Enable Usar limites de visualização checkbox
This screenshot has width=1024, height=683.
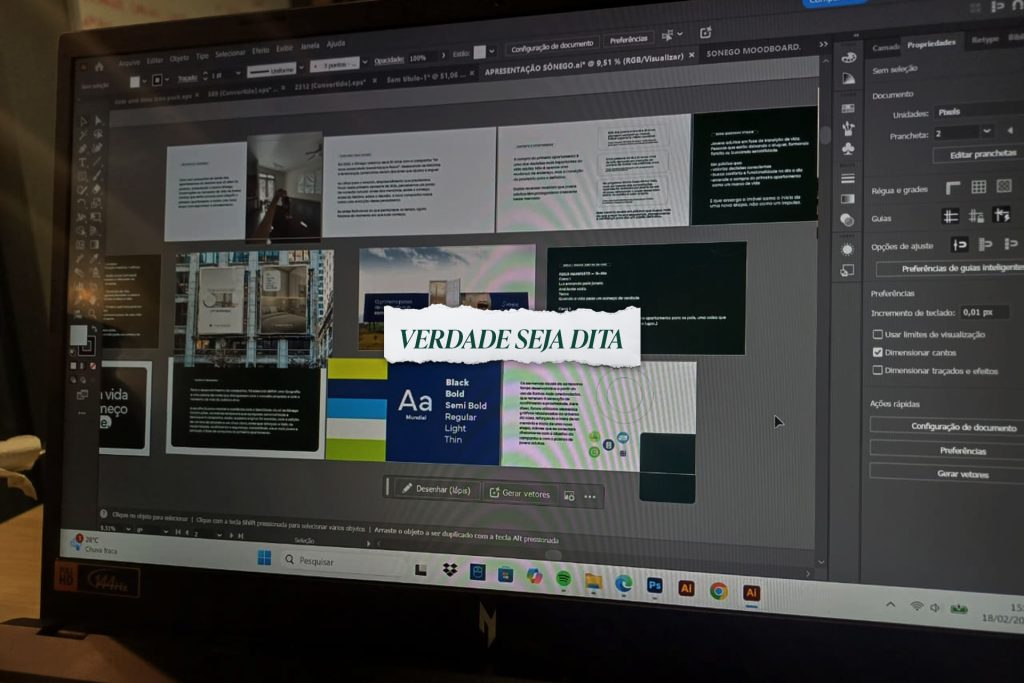tap(877, 334)
